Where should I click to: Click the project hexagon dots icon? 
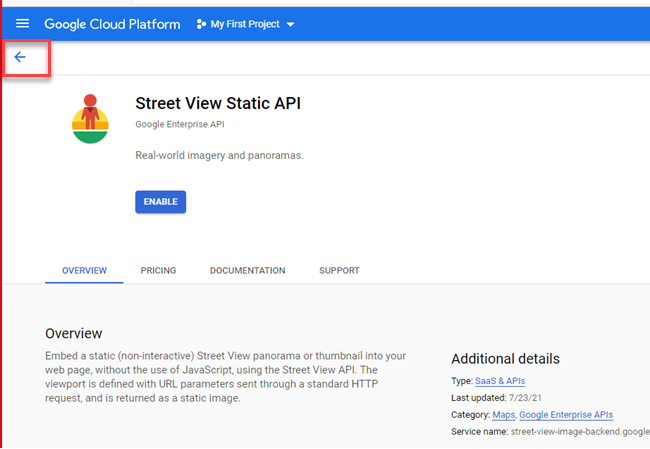pyautogui.click(x=200, y=24)
